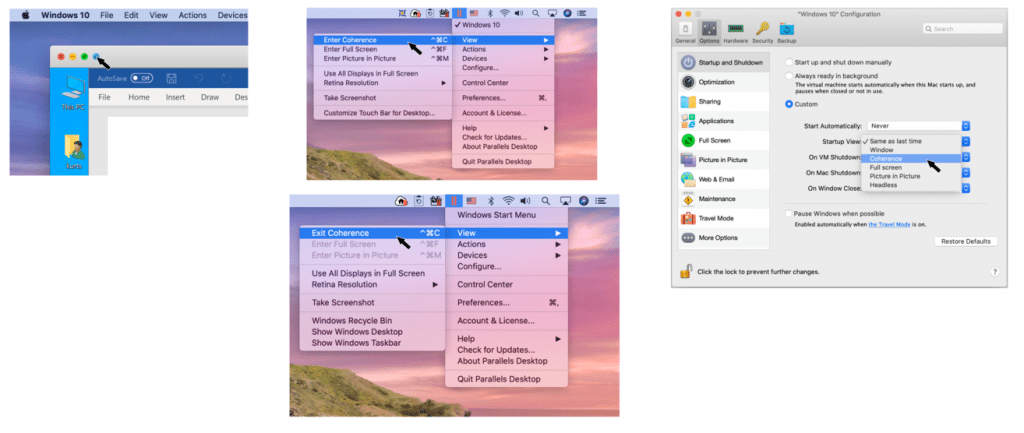Enable Pause Windows when possible checkbox
1024x433 pixels.
pyautogui.click(x=789, y=214)
